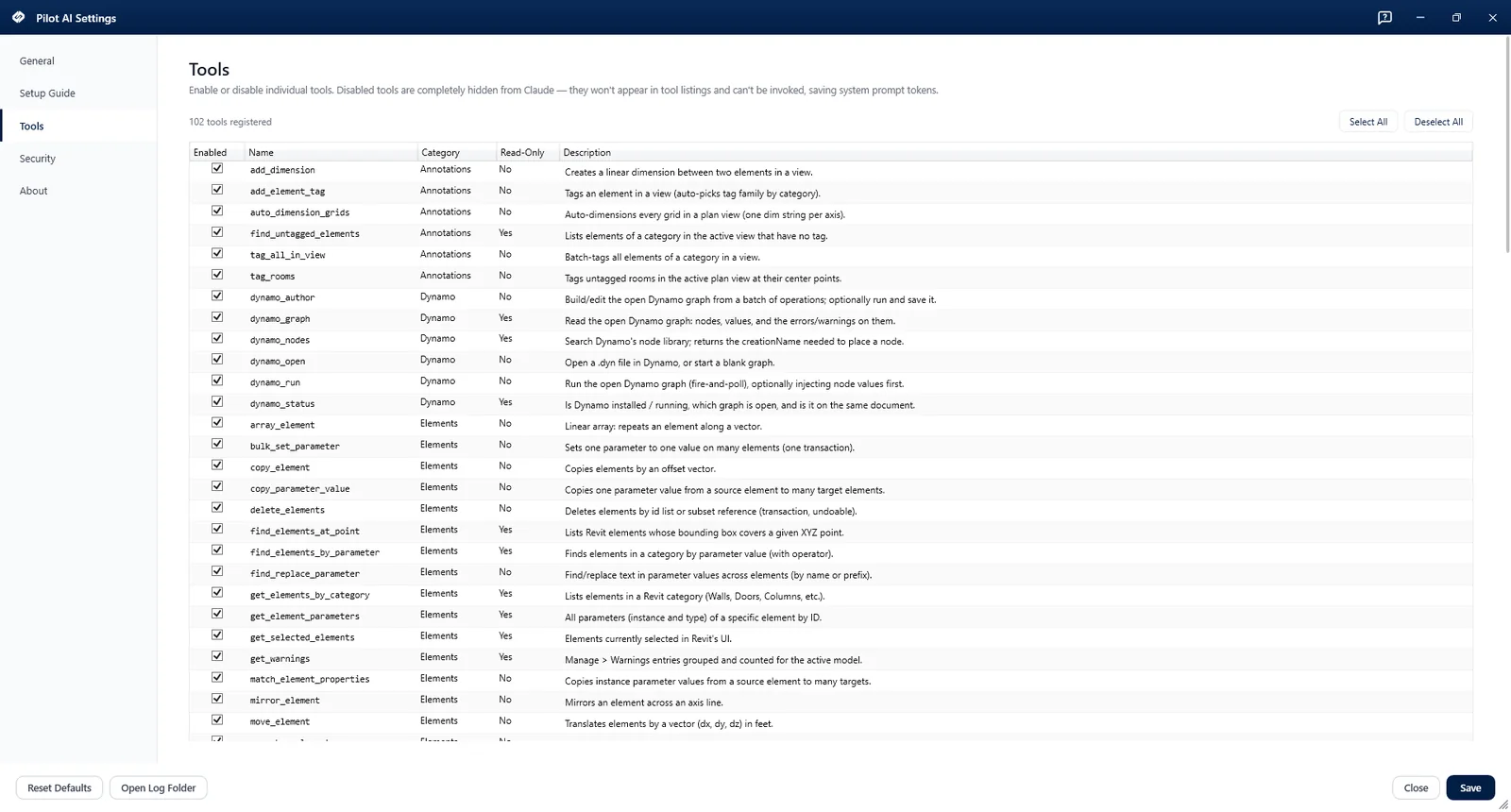The image size is (1511, 812).
Task: Select the match_element_properties name
Action: (x=310, y=680)
